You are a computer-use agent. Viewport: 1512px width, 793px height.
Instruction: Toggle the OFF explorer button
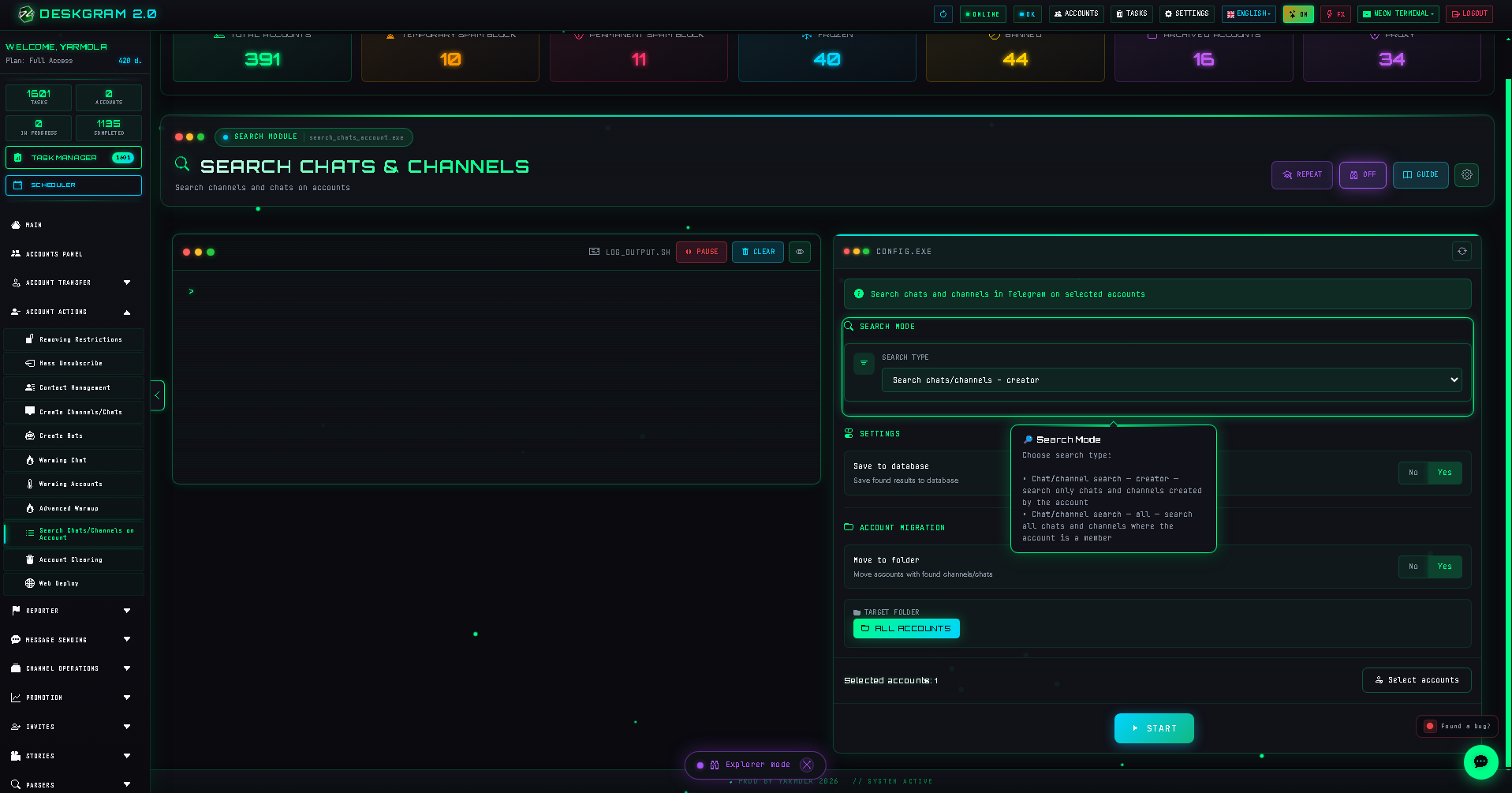point(1363,174)
